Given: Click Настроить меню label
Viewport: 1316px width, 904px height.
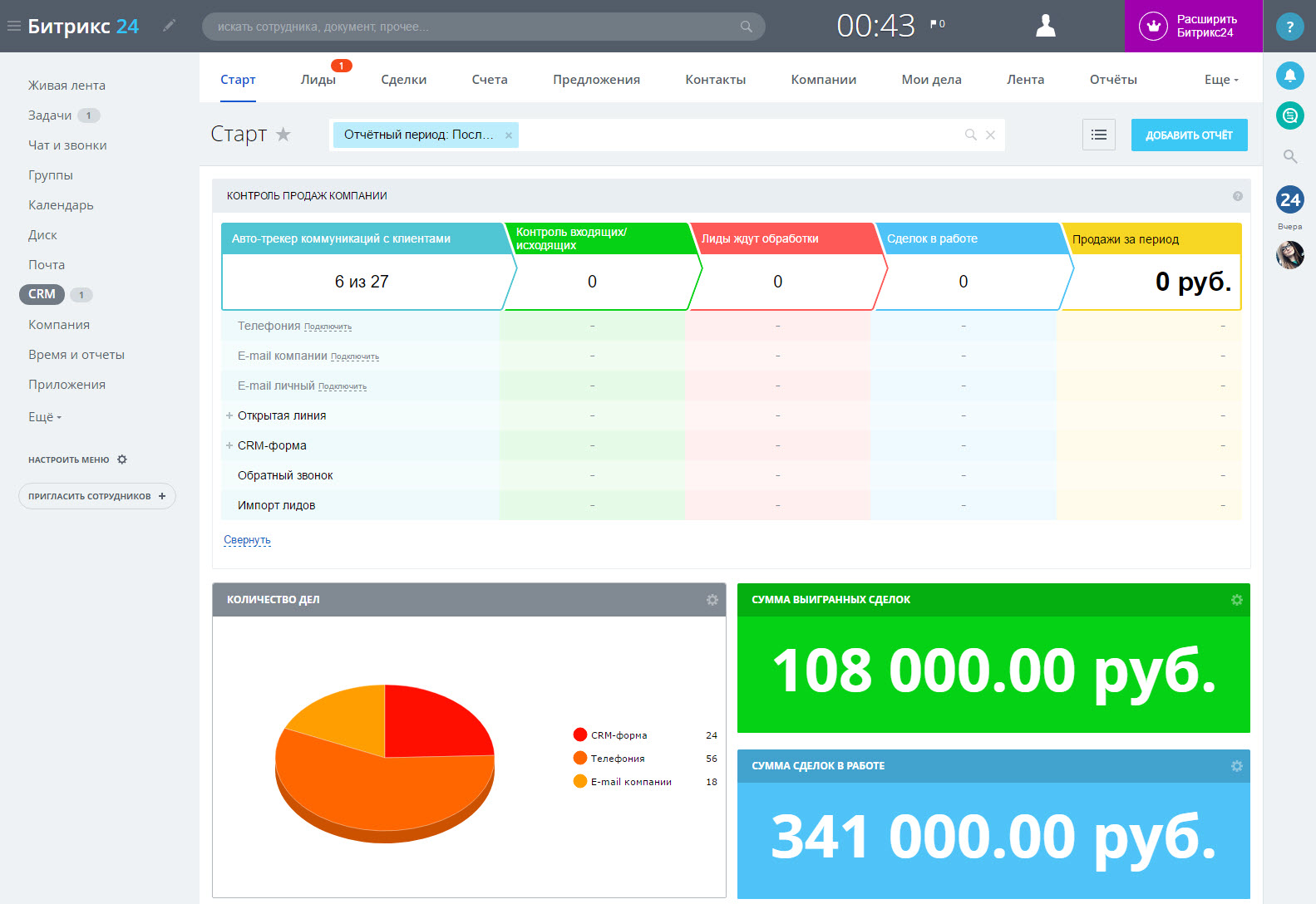Looking at the screenshot, I should [69, 459].
